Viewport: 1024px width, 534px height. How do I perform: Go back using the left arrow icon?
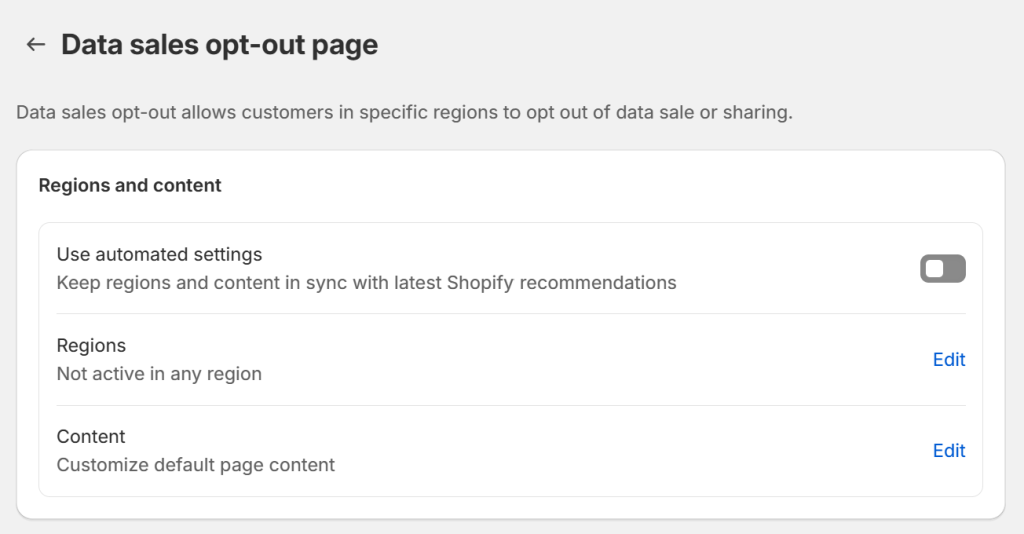36,44
